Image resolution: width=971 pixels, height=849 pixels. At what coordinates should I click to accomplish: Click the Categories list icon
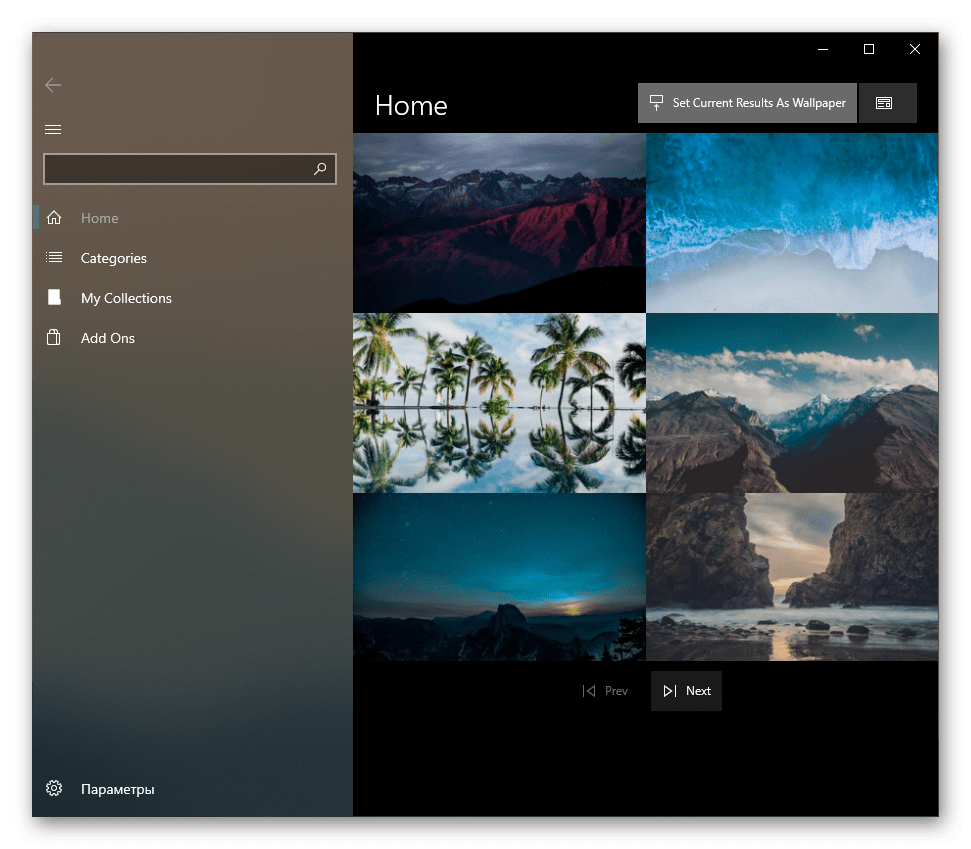[x=54, y=258]
